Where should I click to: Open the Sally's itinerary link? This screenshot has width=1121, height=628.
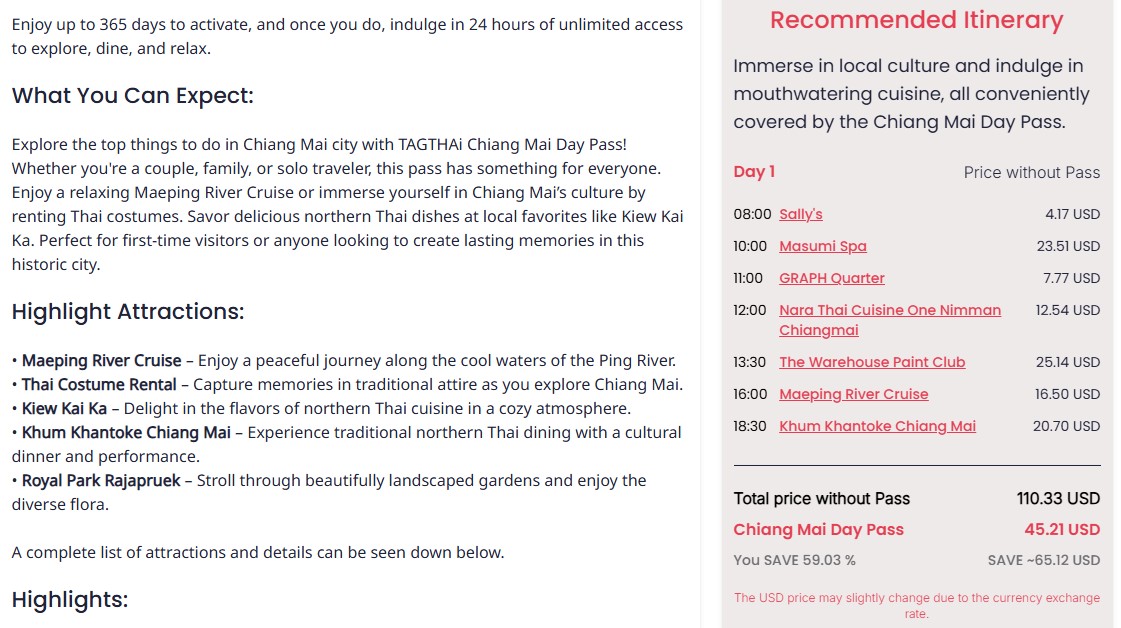point(801,214)
